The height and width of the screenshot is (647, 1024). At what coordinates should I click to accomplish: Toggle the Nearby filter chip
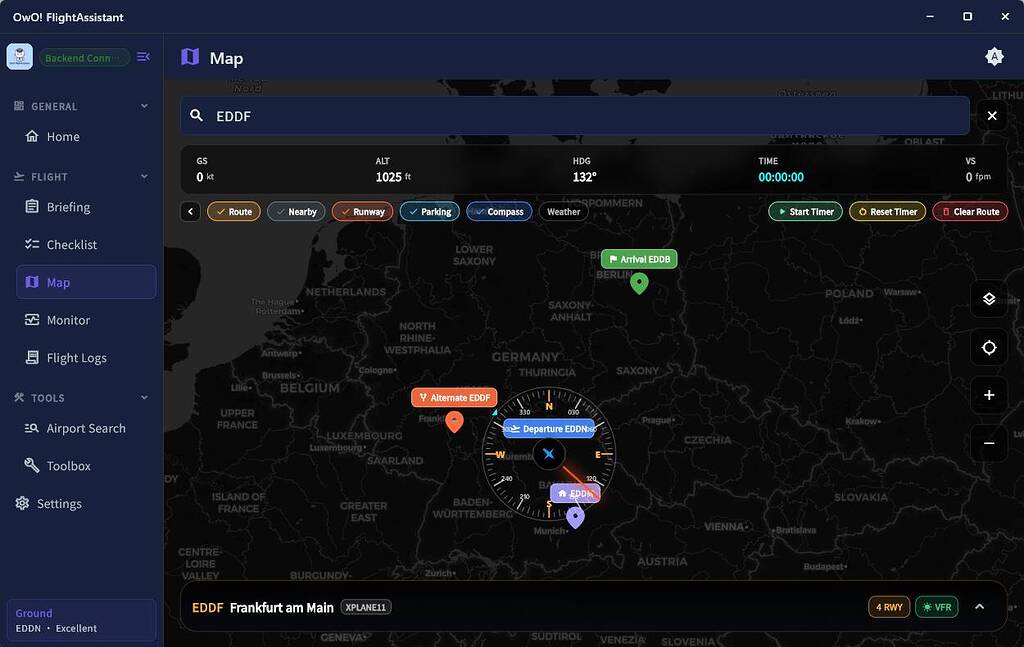click(x=296, y=212)
